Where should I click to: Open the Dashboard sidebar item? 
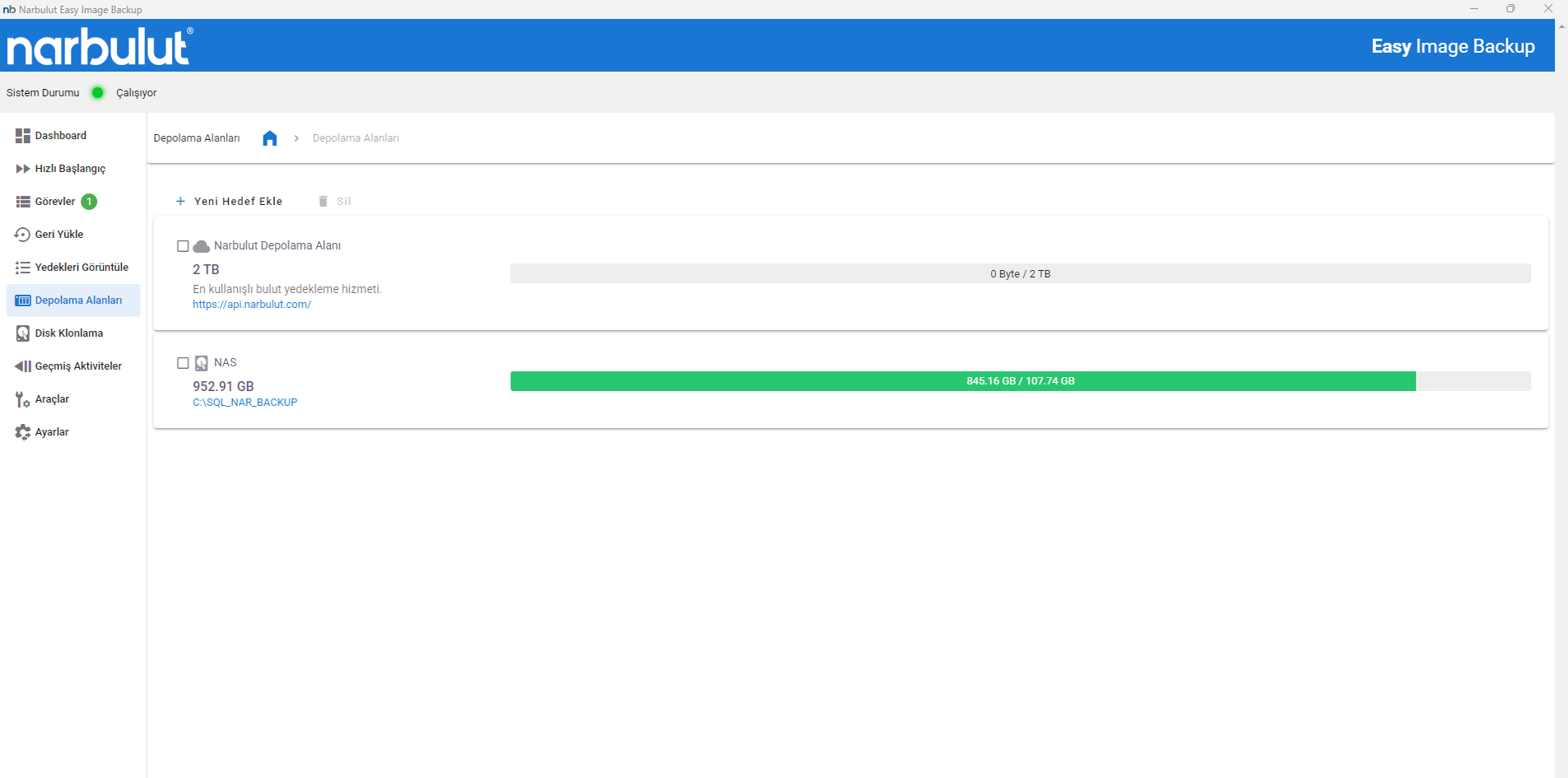(60, 136)
